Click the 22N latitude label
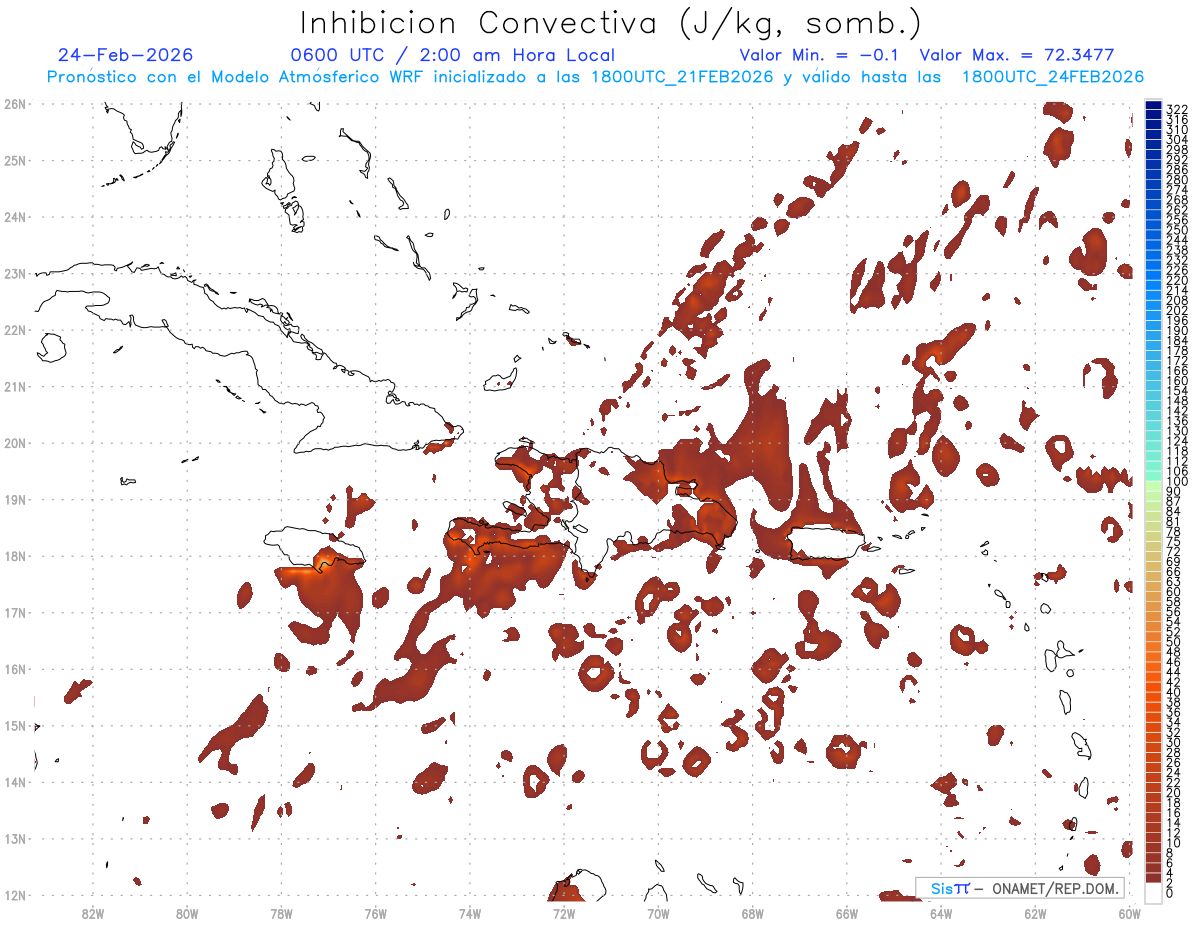Image resolution: width=1200 pixels, height=927 pixels. [15, 330]
